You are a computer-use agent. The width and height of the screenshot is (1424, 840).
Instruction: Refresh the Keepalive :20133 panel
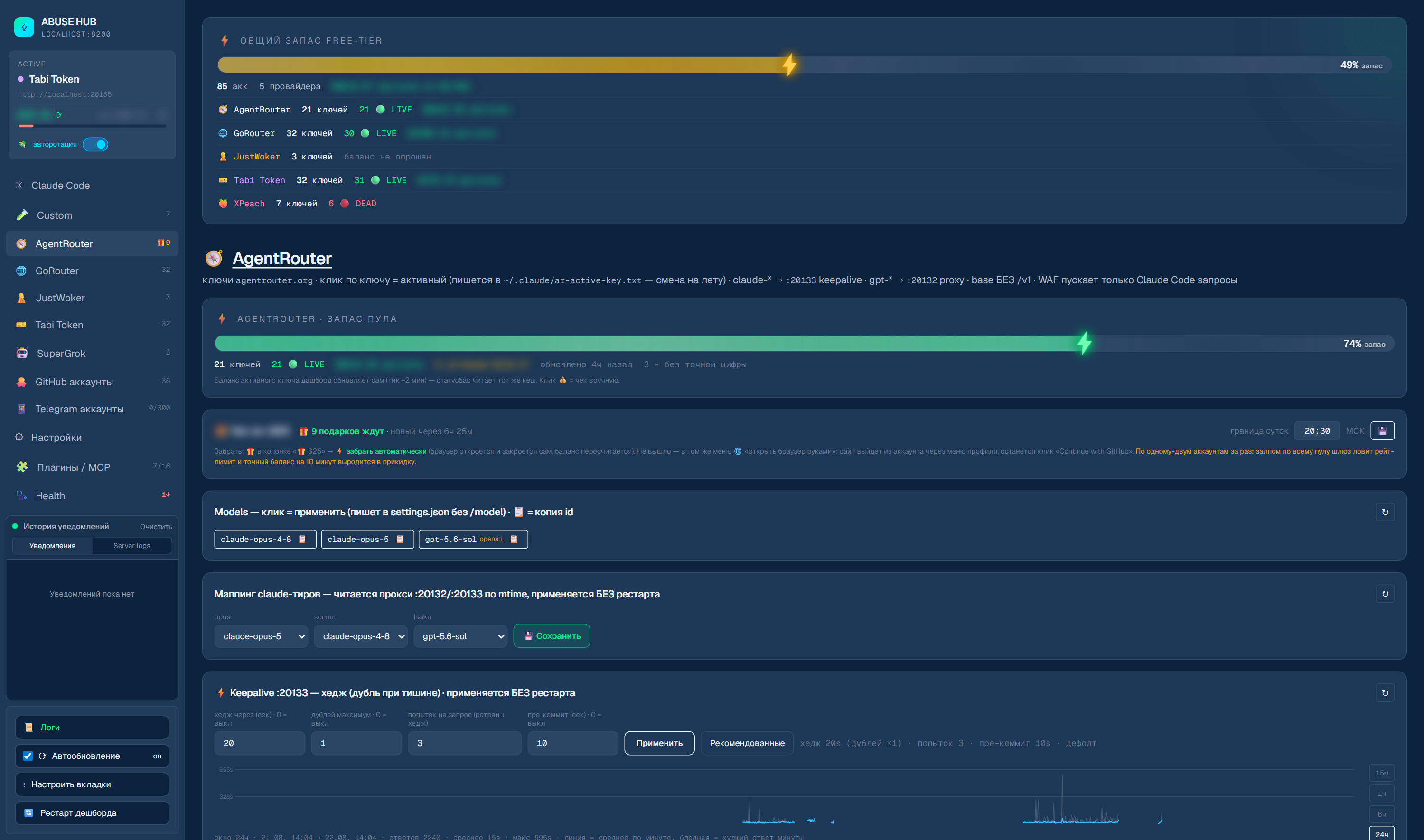coord(1385,693)
